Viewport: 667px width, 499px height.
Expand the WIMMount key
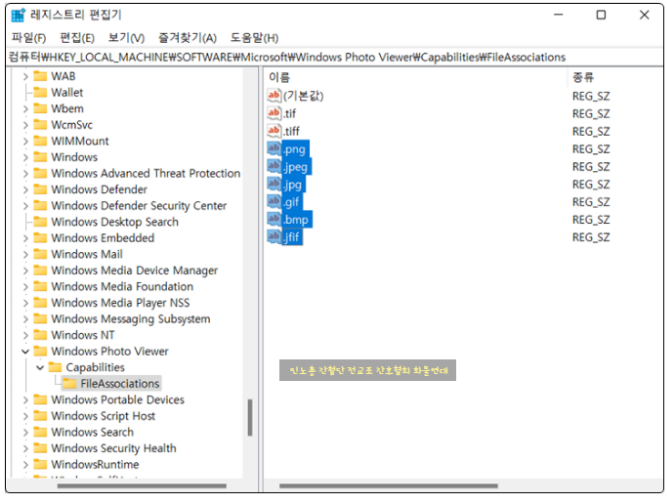click(x=25, y=141)
